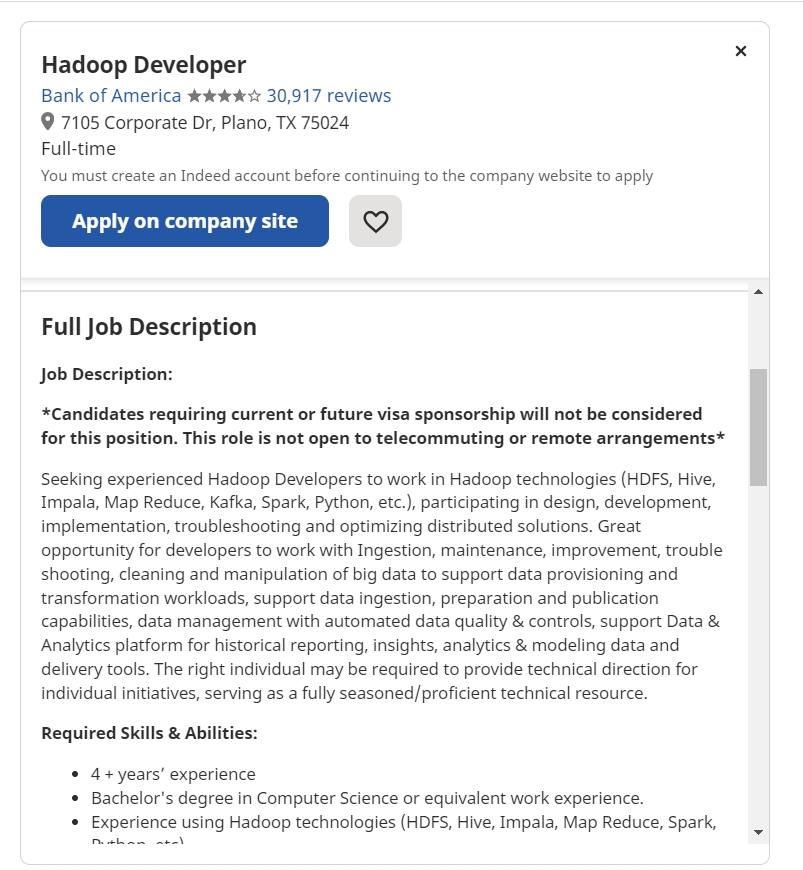Close the job posting panel
The image size is (803, 870).
click(x=740, y=50)
